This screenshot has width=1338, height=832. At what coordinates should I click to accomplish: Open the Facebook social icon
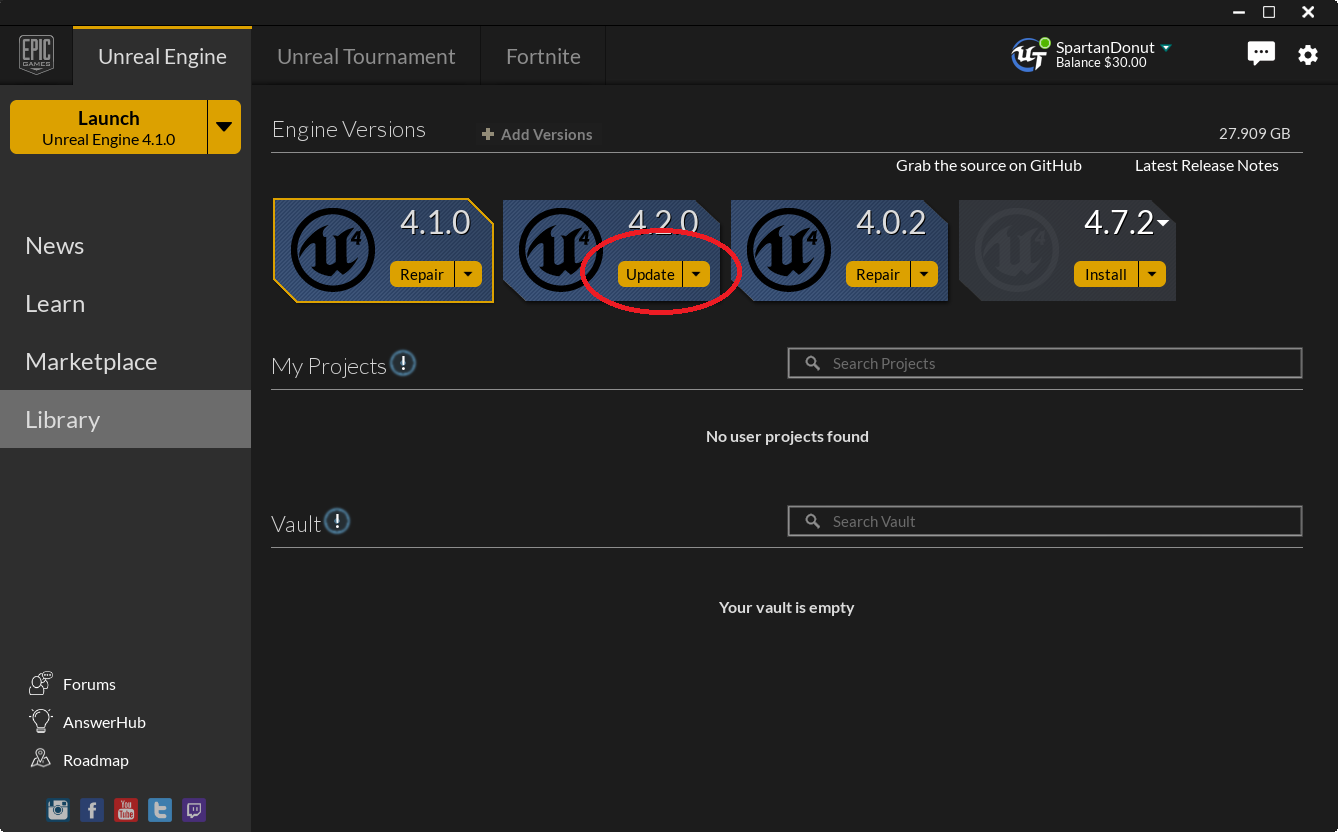[x=92, y=810]
